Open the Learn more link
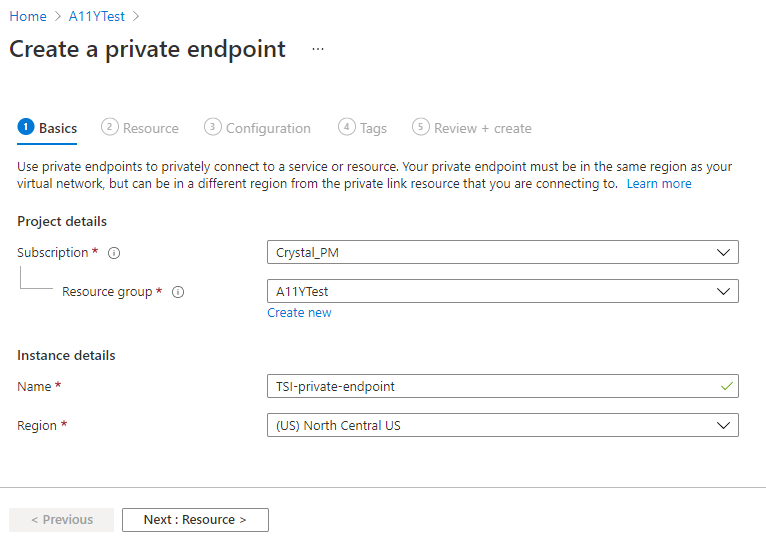 [658, 184]
